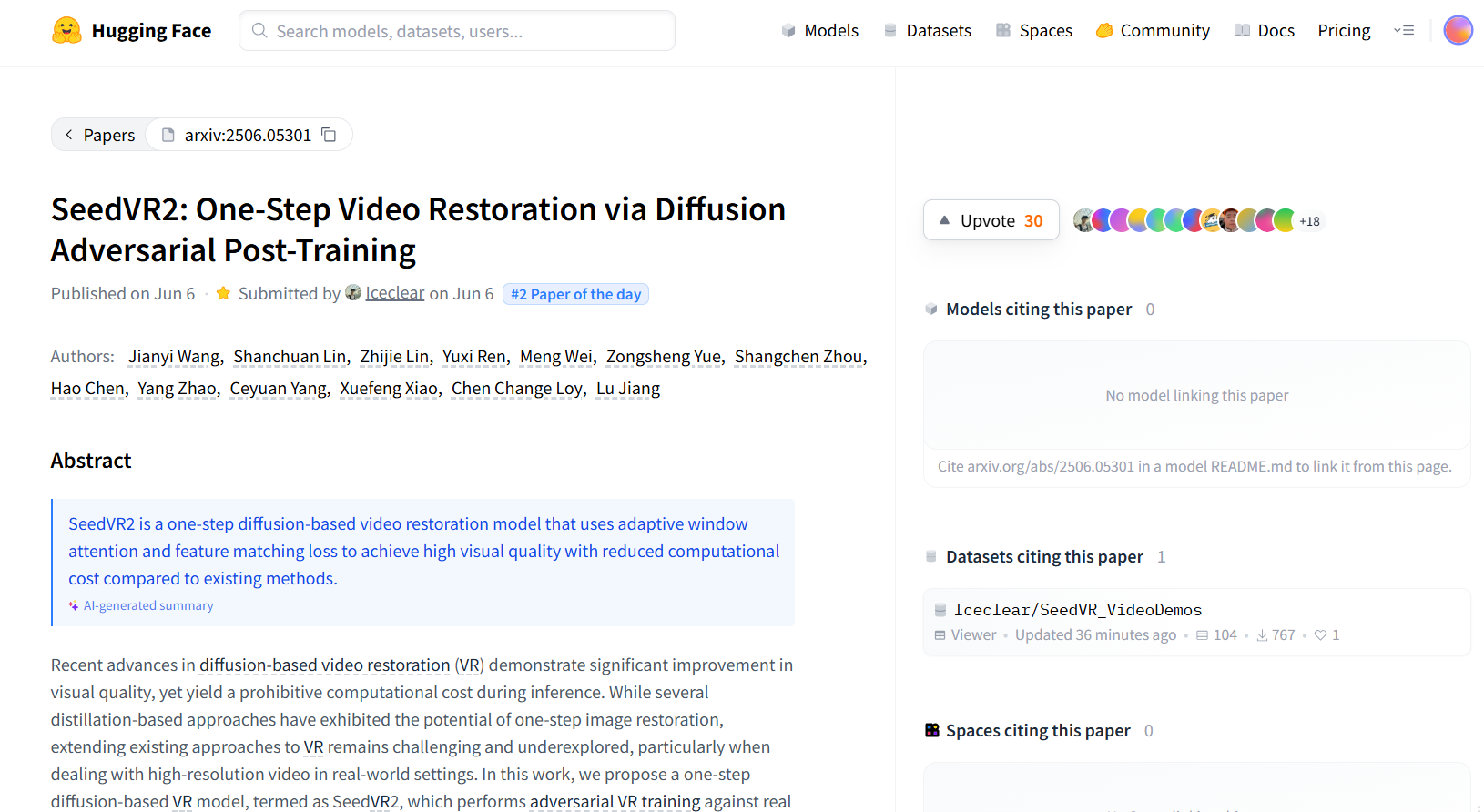Click the Hugging Face wordmark text
Screen dimensions: 1484x812
pos(151,31)
